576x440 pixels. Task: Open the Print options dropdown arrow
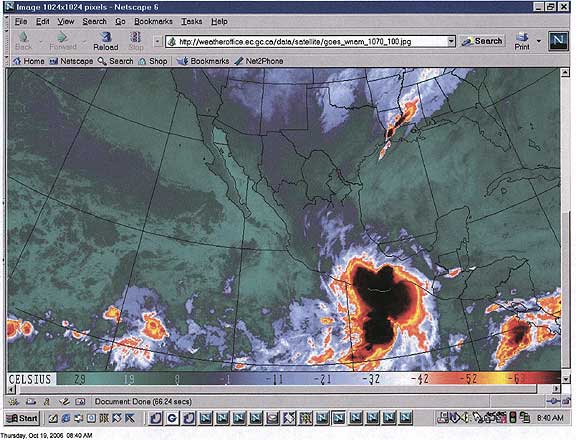(x=539, y=41)
